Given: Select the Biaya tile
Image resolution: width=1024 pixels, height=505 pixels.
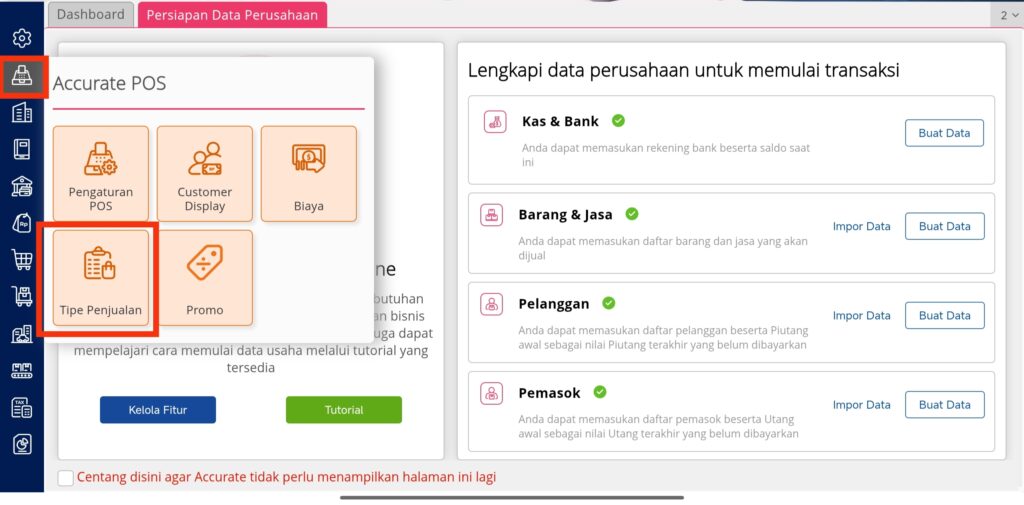Looking at the screenshot, I should pos(309,174).
